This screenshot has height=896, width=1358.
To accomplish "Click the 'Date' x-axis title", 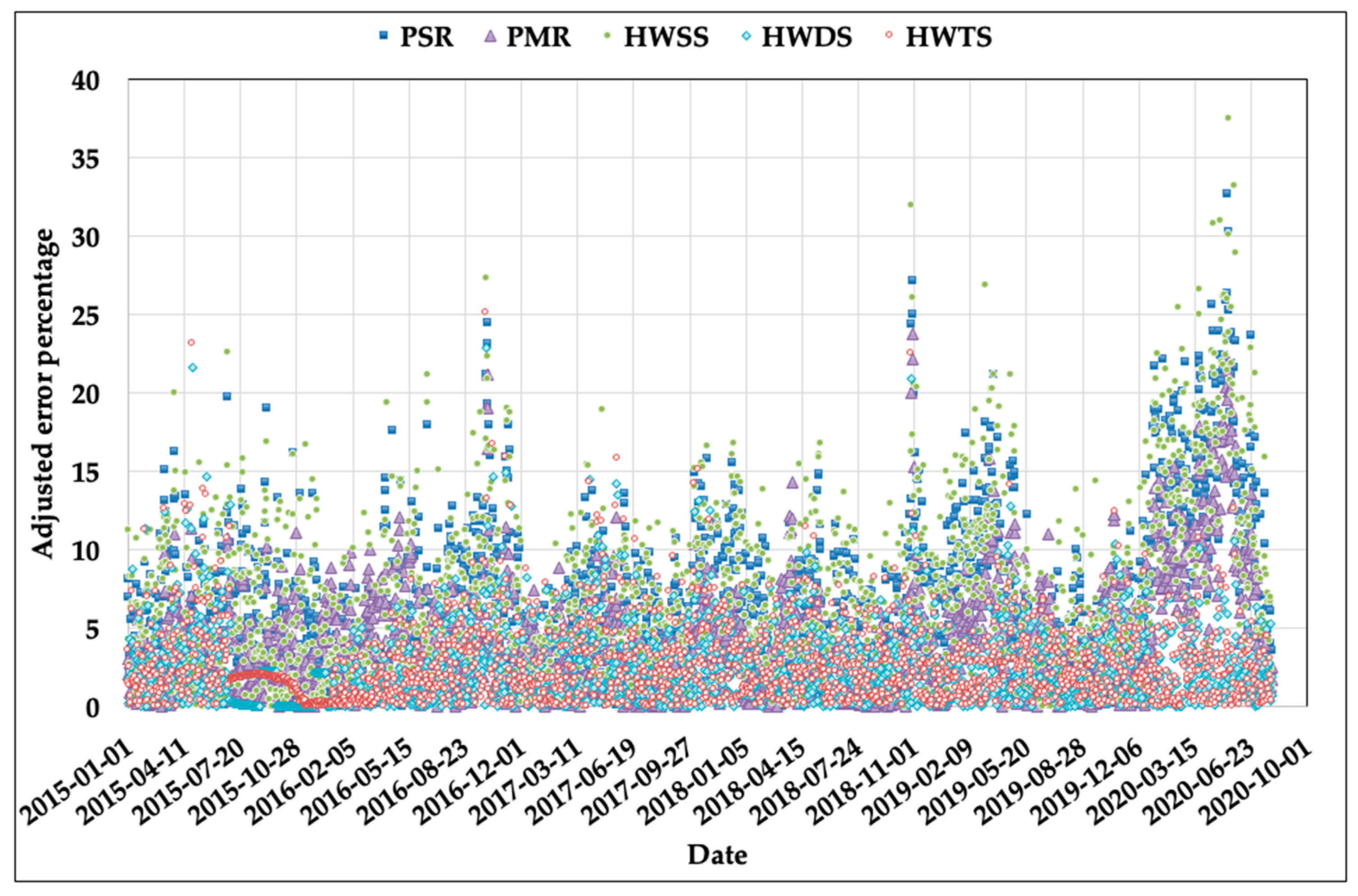I will tap(717, 855).
